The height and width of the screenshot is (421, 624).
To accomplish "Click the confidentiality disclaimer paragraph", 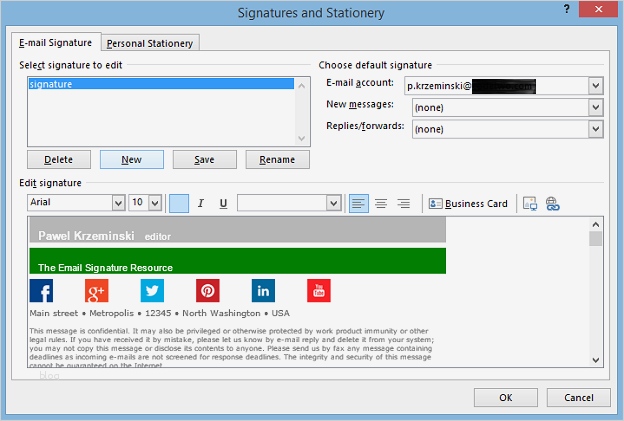I will 231,348.
